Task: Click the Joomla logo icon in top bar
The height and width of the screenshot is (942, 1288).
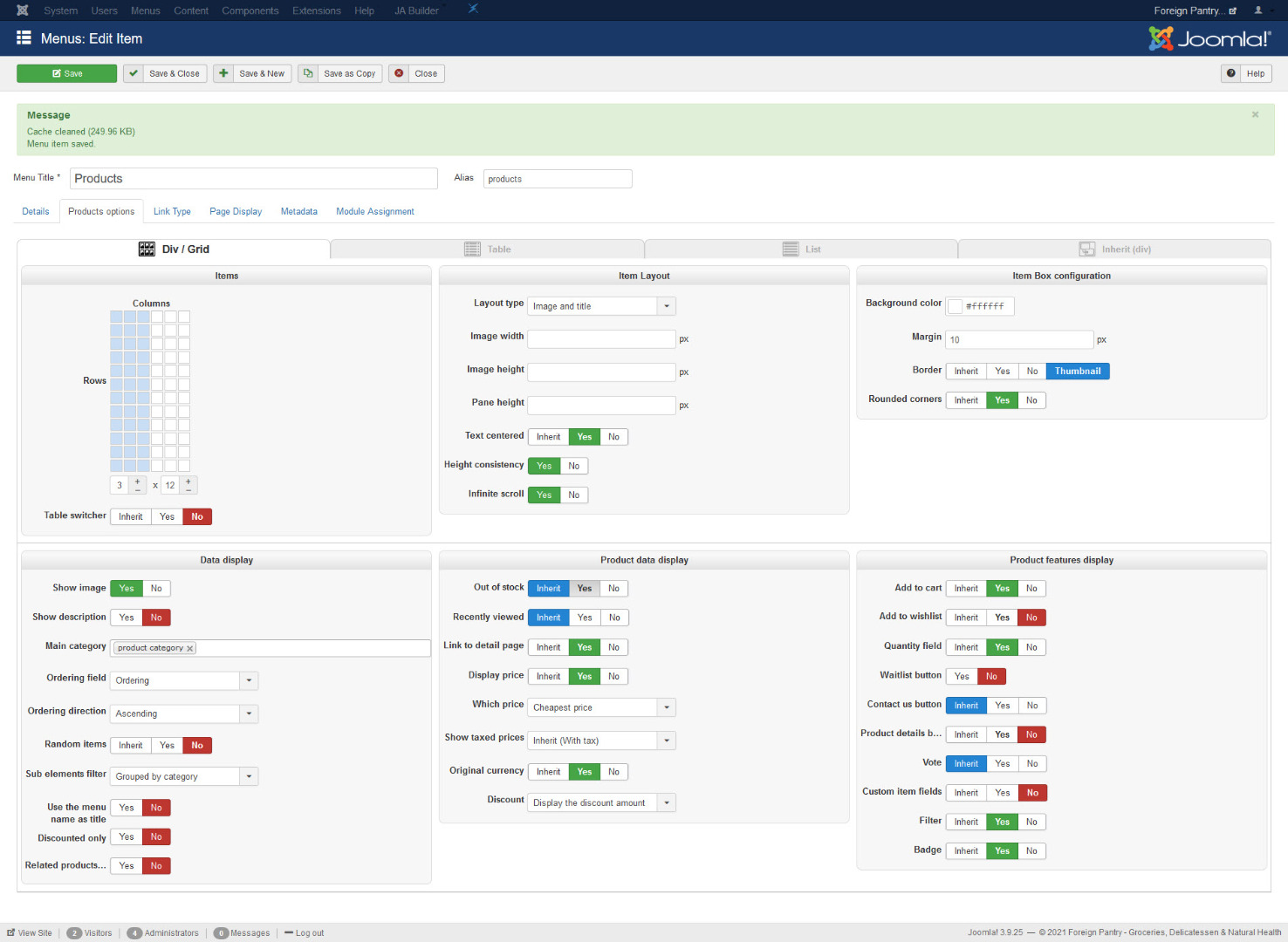Action: coord(23,10)
